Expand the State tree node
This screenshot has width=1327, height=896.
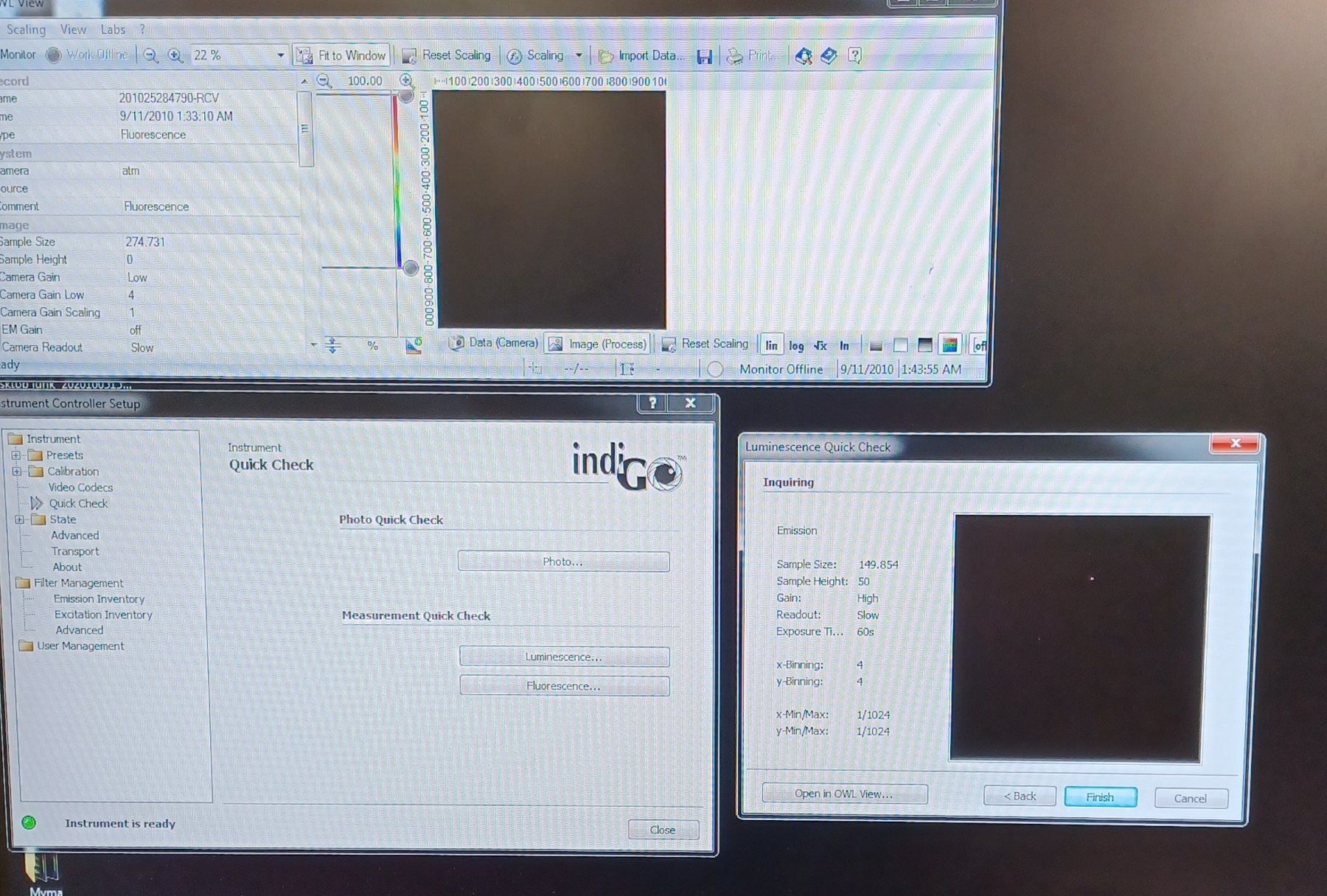(x=20, y=519)
